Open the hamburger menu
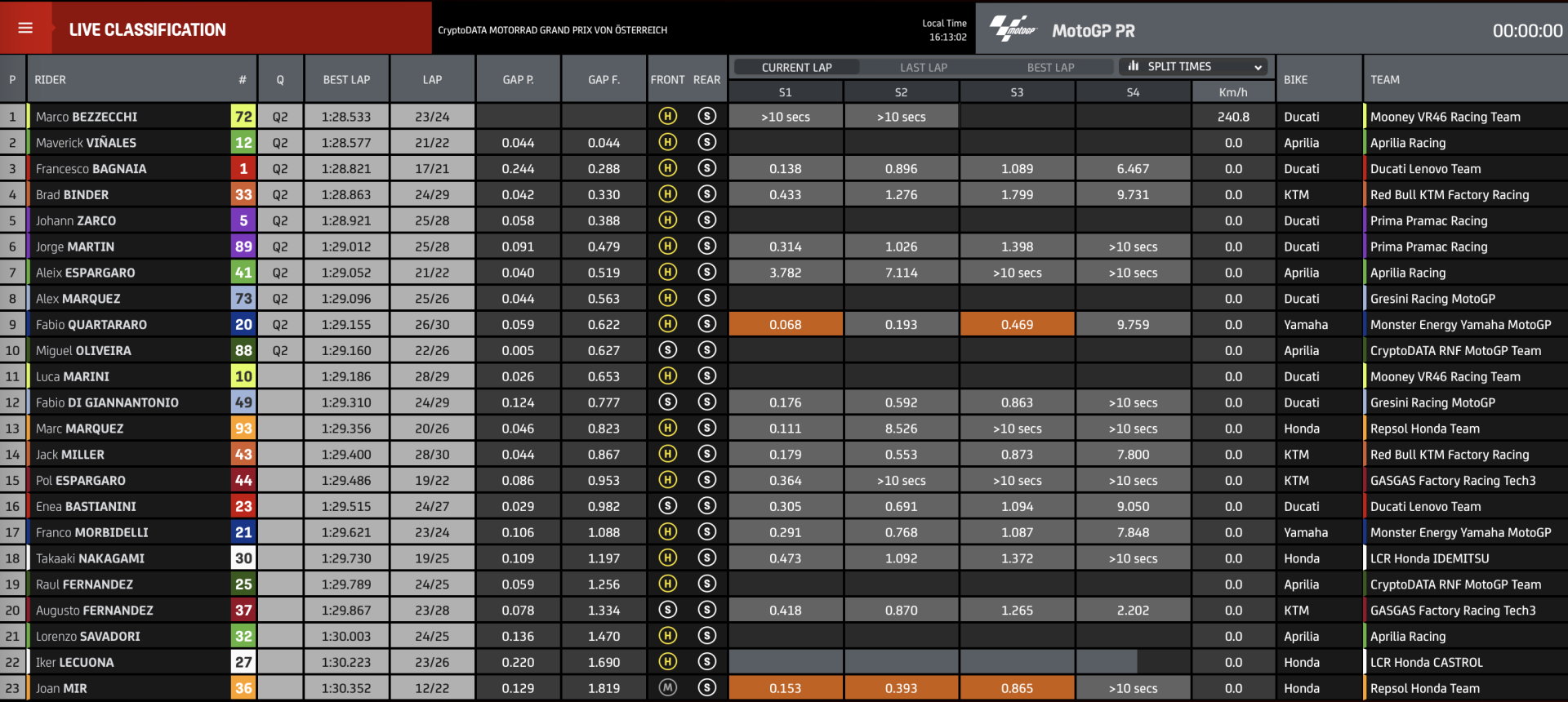 coord(25,28)
